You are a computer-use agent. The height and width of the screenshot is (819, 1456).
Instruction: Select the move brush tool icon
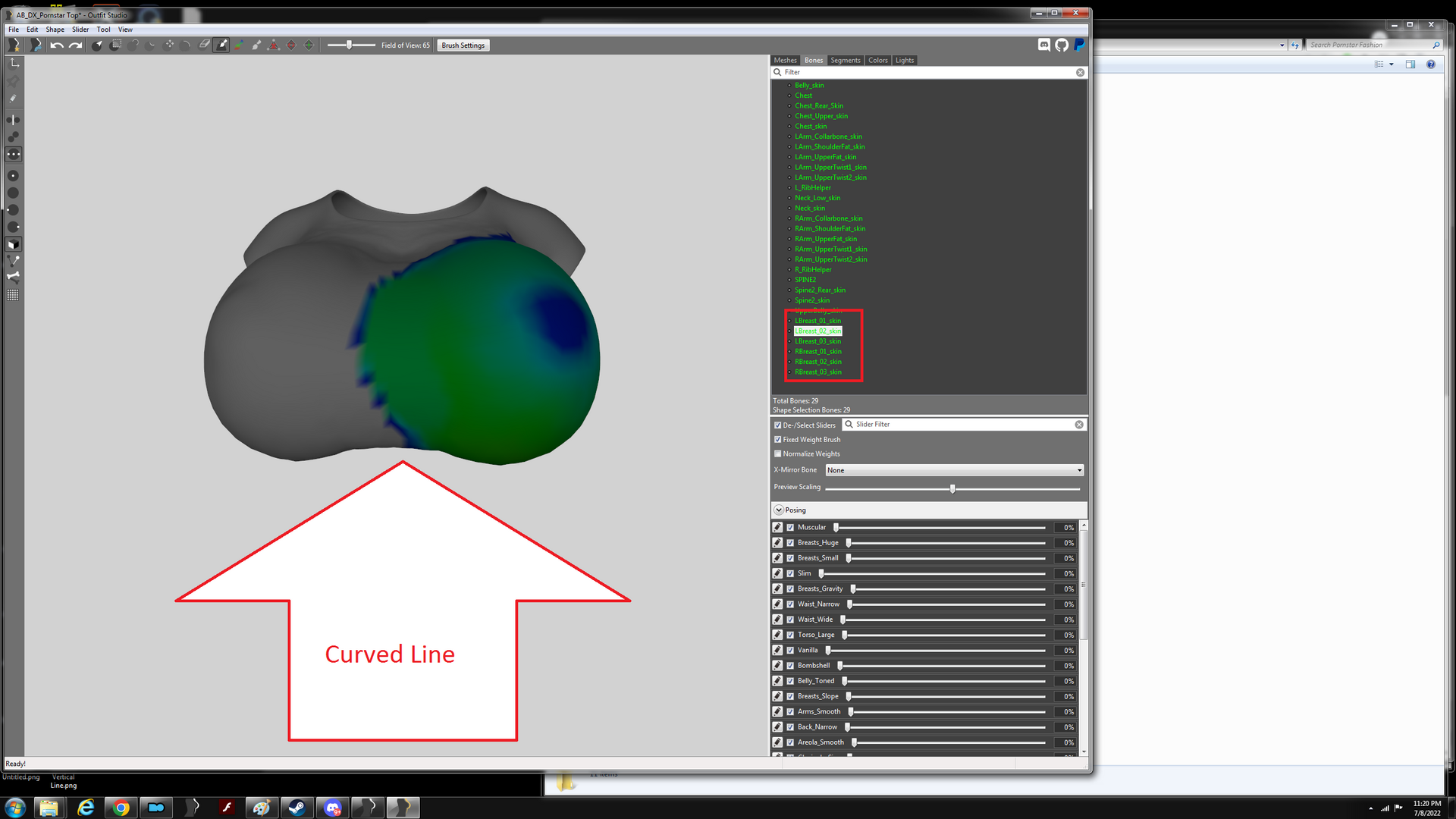[x=169, y=45]
